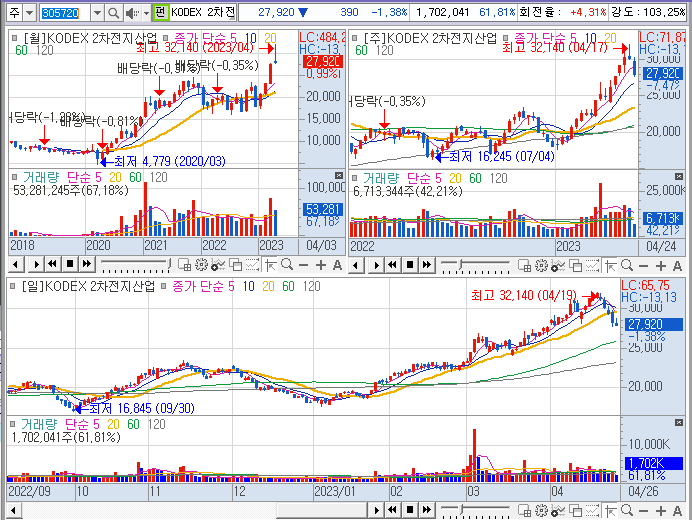Click the play button in monthly chart toolbar

36,265
